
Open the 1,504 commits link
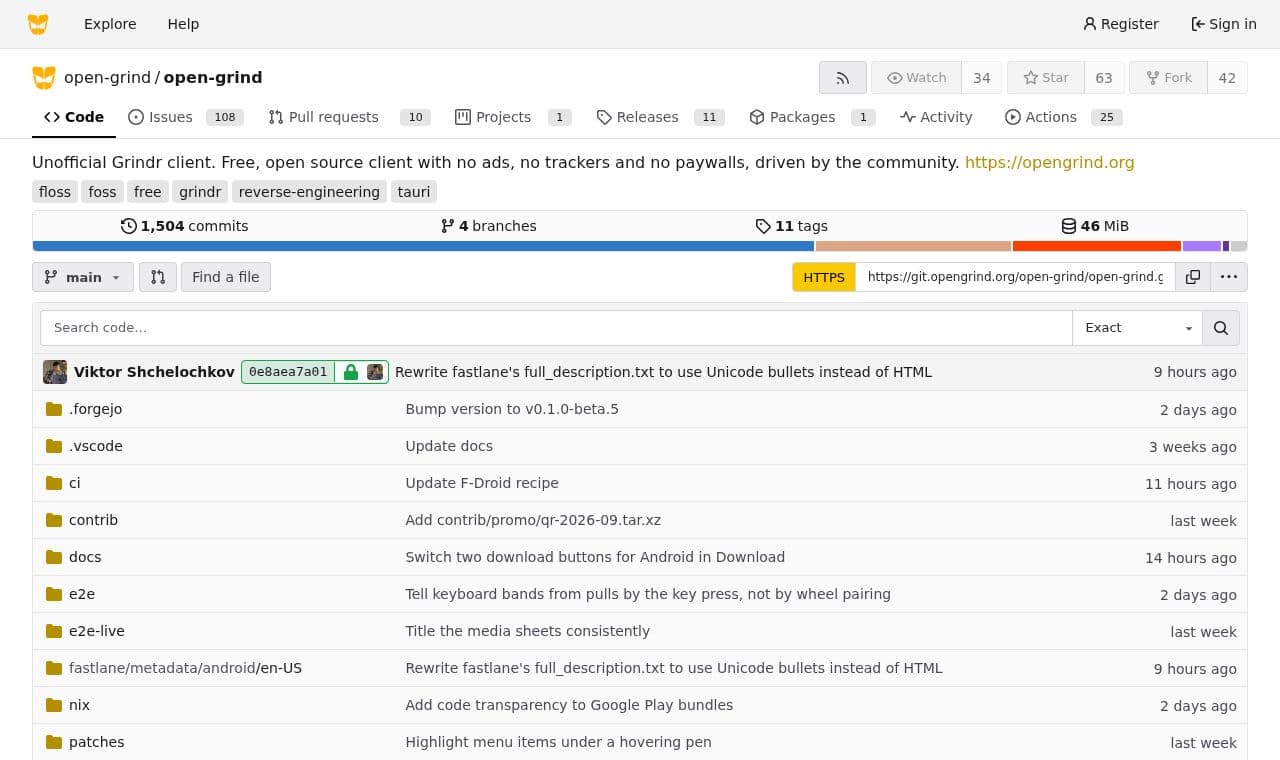184,226
